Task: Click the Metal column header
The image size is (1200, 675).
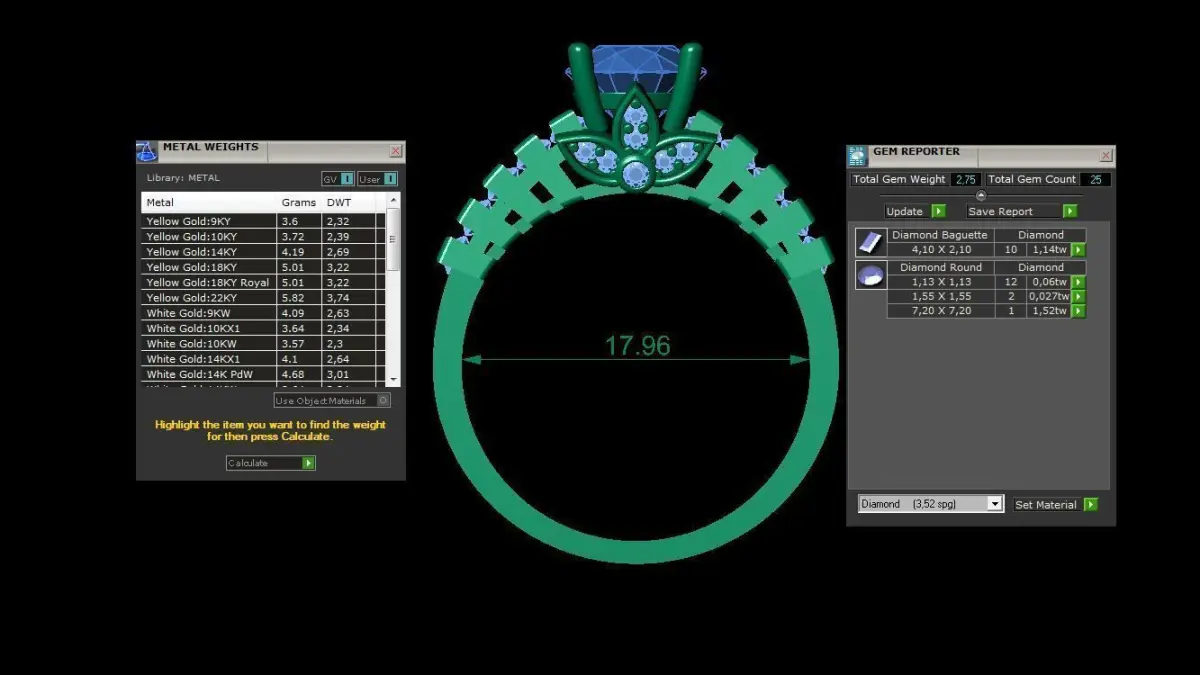Action: click(x=209, y=202)
